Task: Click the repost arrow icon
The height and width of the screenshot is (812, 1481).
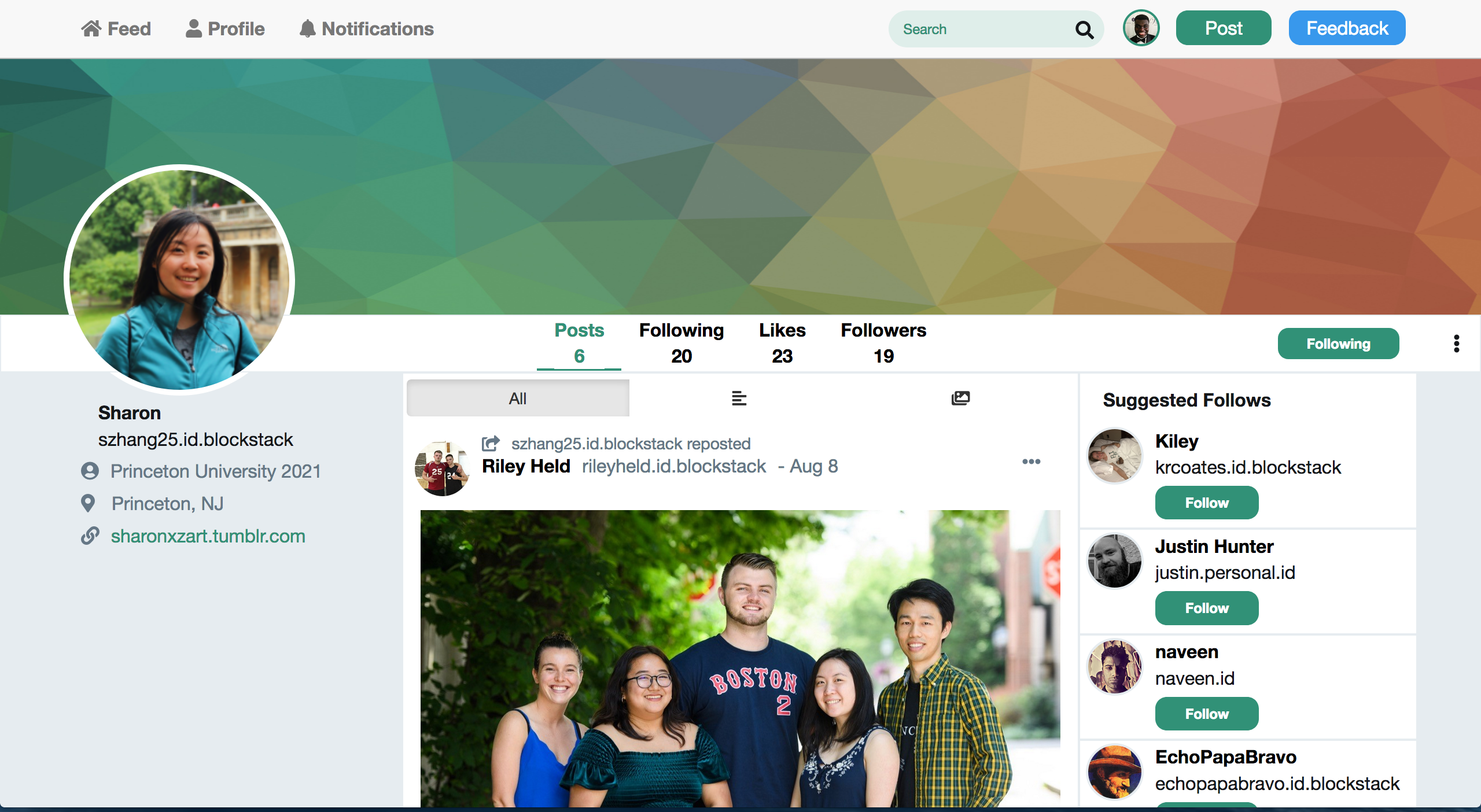Action: tap(491, 444)
